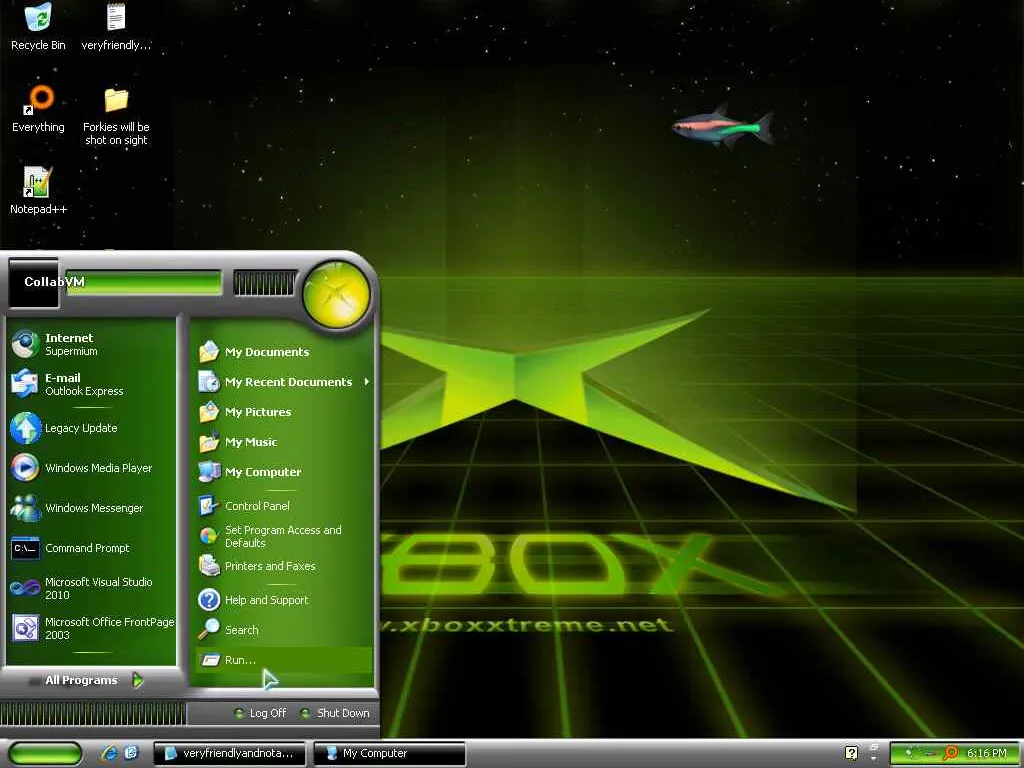The width and height of the screenshot is (1024, 768).
Task: Open the Recycle Bin desktop icon
Action: 38,27
